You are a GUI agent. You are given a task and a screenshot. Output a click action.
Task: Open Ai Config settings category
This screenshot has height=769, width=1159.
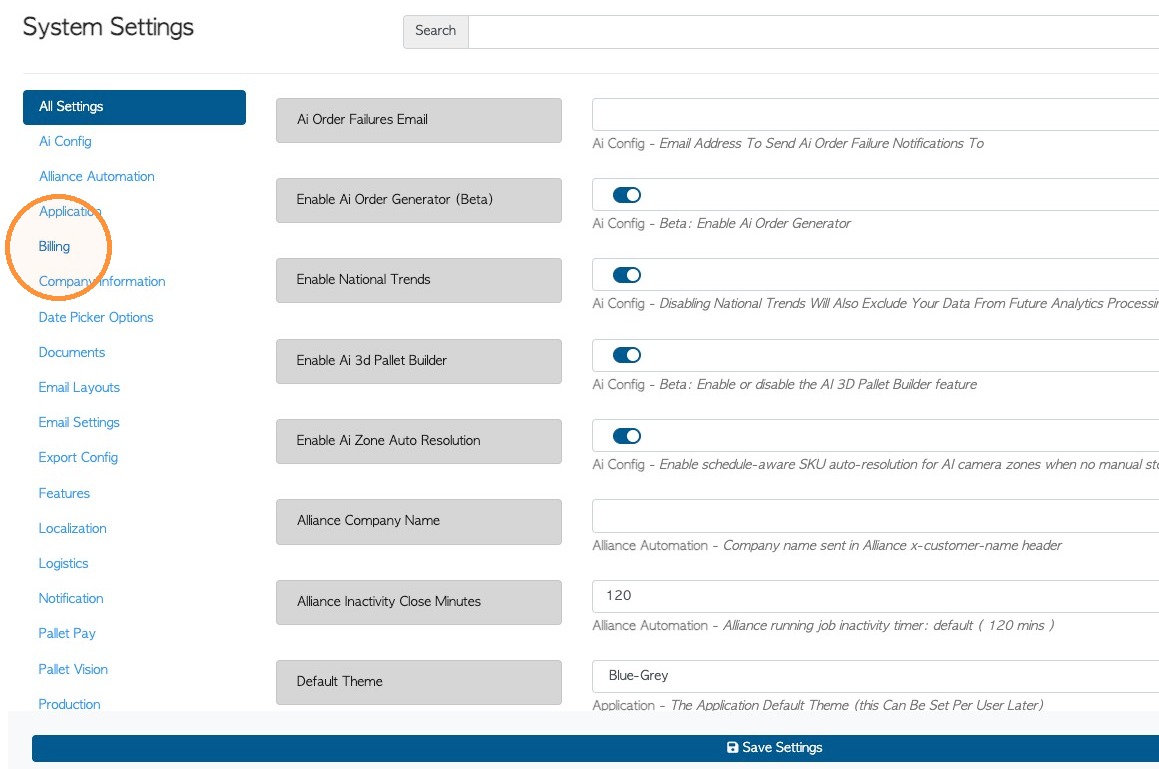click(65, 141)
